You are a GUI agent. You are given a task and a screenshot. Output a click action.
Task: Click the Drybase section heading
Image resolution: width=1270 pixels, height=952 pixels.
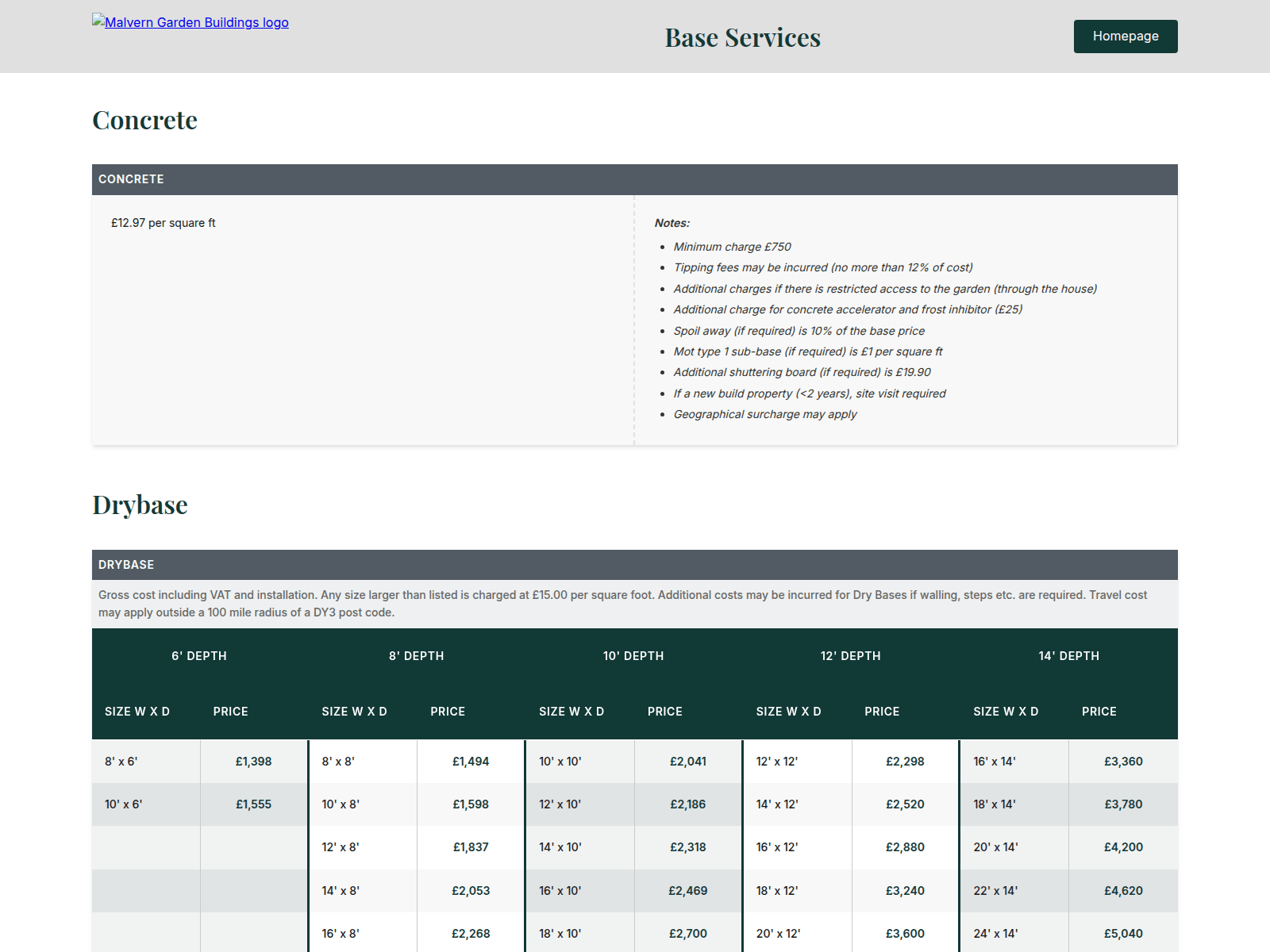(x=140, y=505)
